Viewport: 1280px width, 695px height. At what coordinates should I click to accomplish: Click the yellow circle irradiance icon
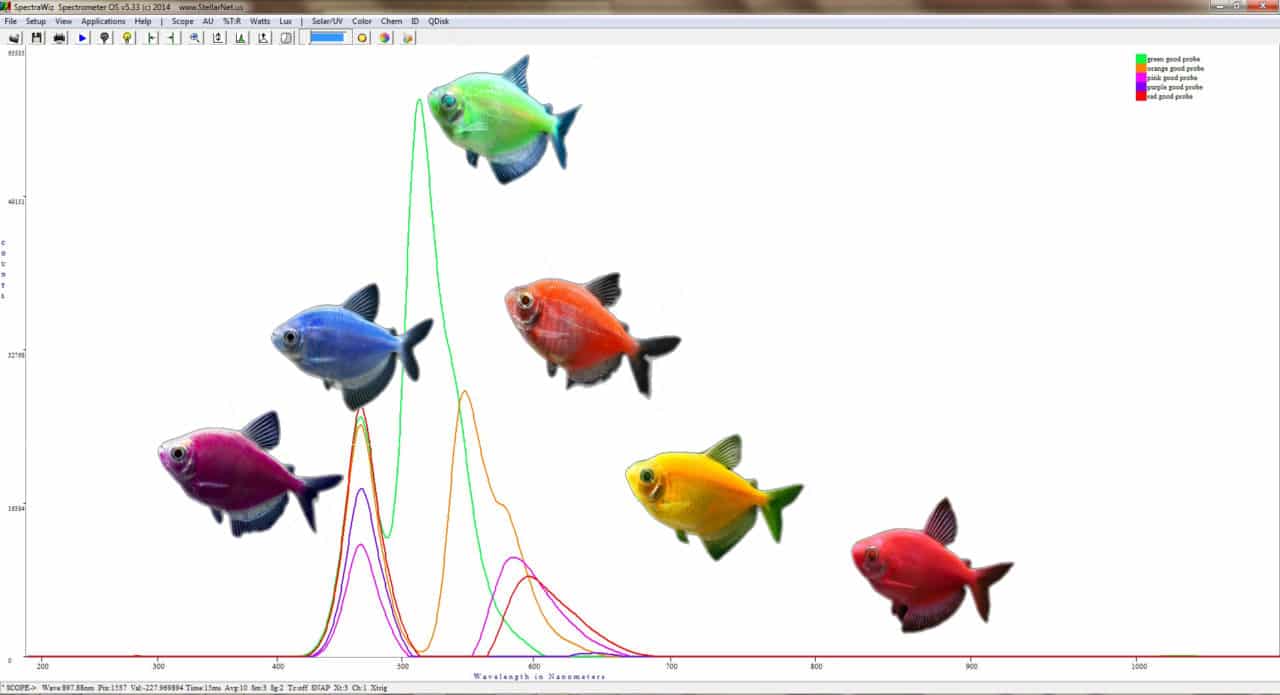click(x=361, y=37)
